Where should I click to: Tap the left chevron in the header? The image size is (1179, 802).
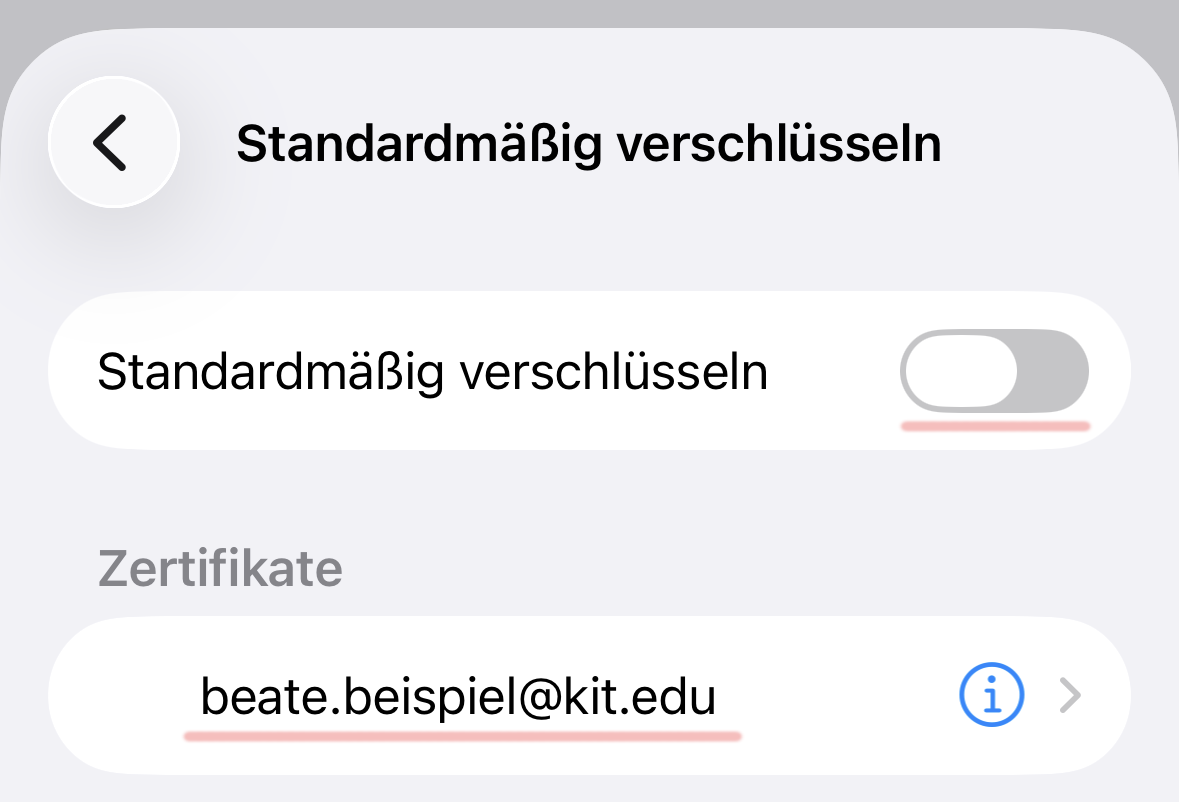(x=113, y=143)
